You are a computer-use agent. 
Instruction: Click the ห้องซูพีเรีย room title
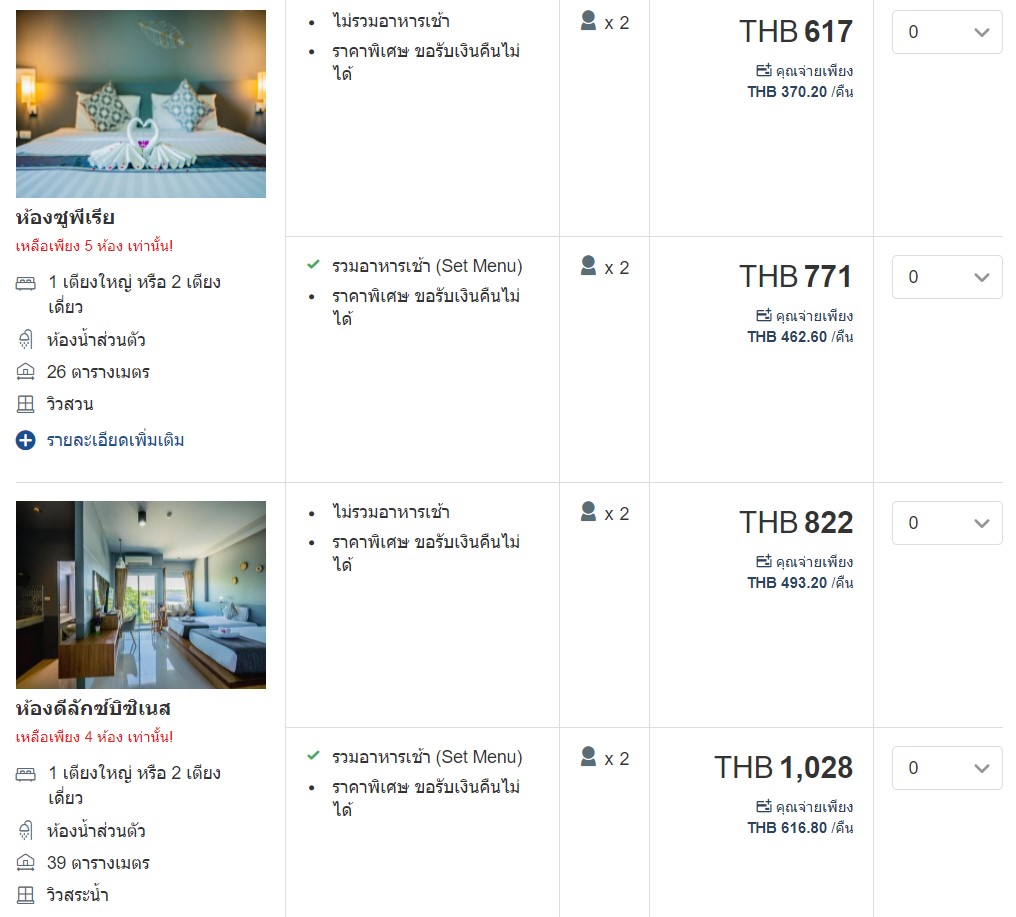point(66,217)
